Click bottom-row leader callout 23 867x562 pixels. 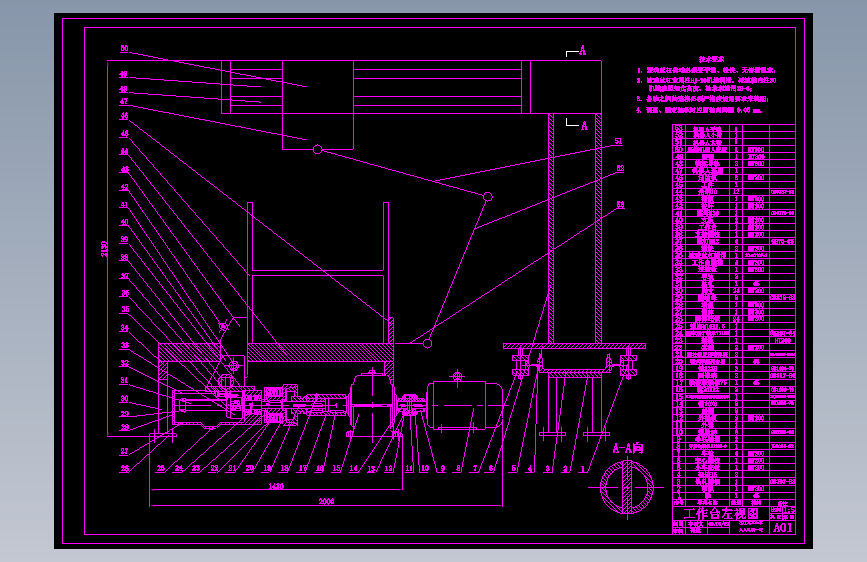click(x=196, y=469)
